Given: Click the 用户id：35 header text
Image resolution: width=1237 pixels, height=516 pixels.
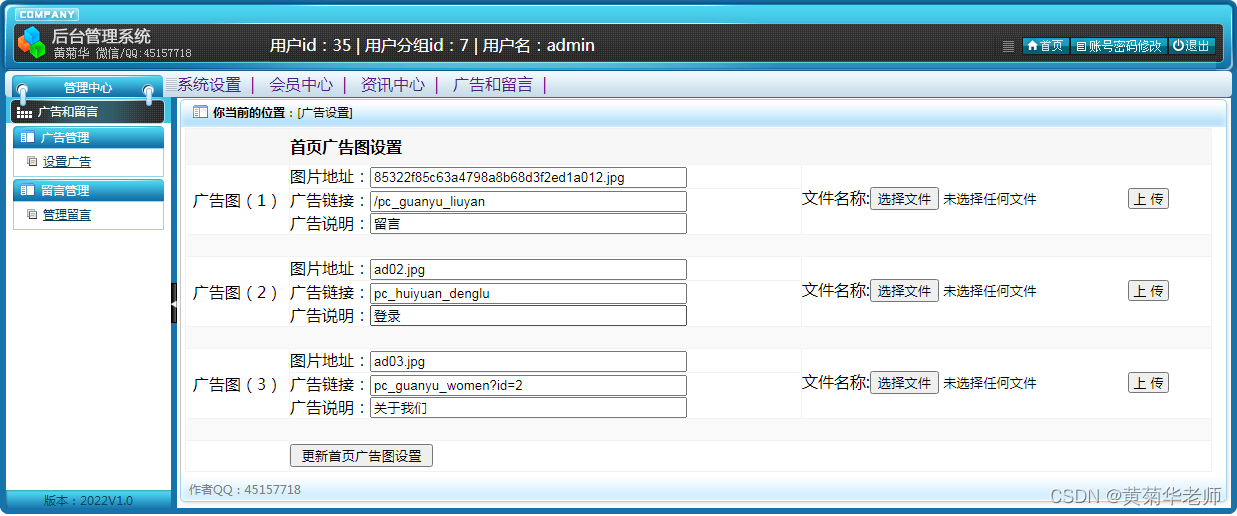Looking at the screenshot, I should [311, 45].
